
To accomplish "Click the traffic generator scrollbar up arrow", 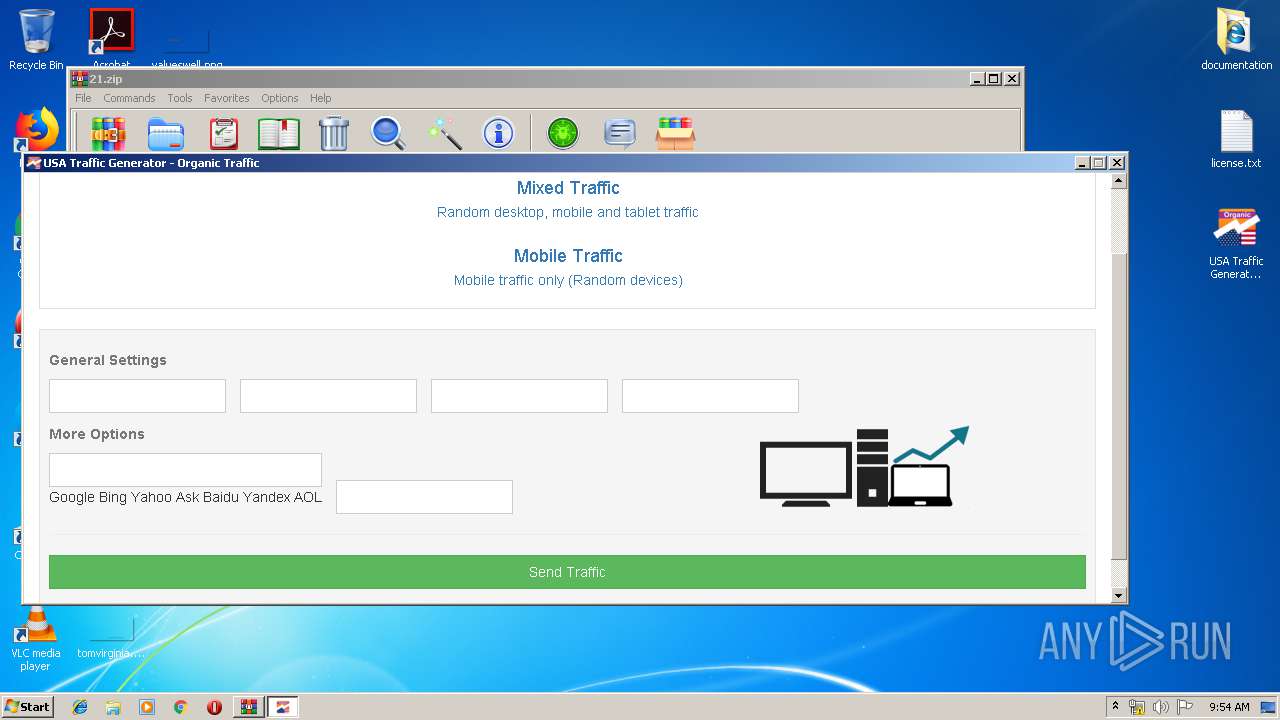I will point(1119,181).
